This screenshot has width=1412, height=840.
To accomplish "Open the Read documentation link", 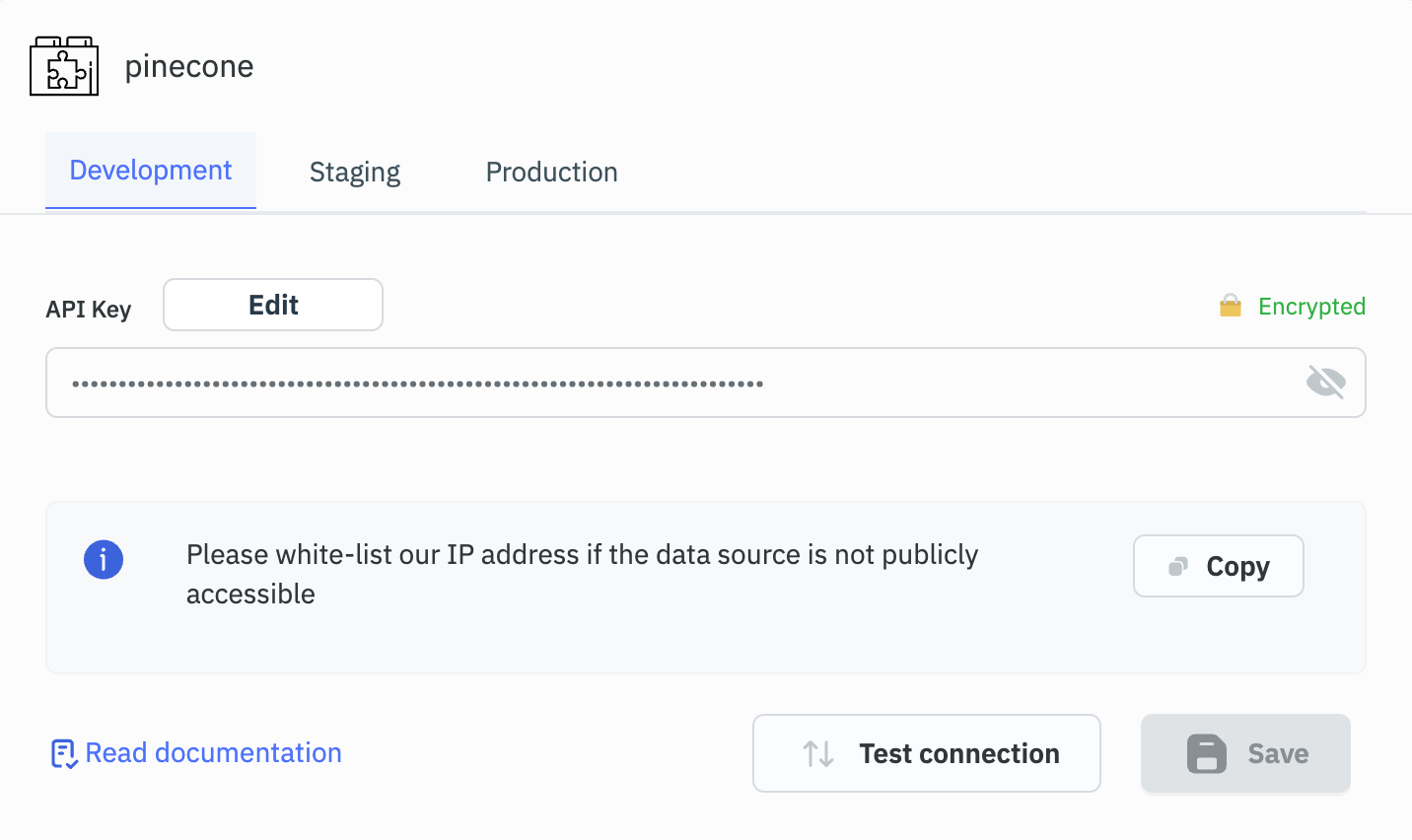I will coord(196,753).
